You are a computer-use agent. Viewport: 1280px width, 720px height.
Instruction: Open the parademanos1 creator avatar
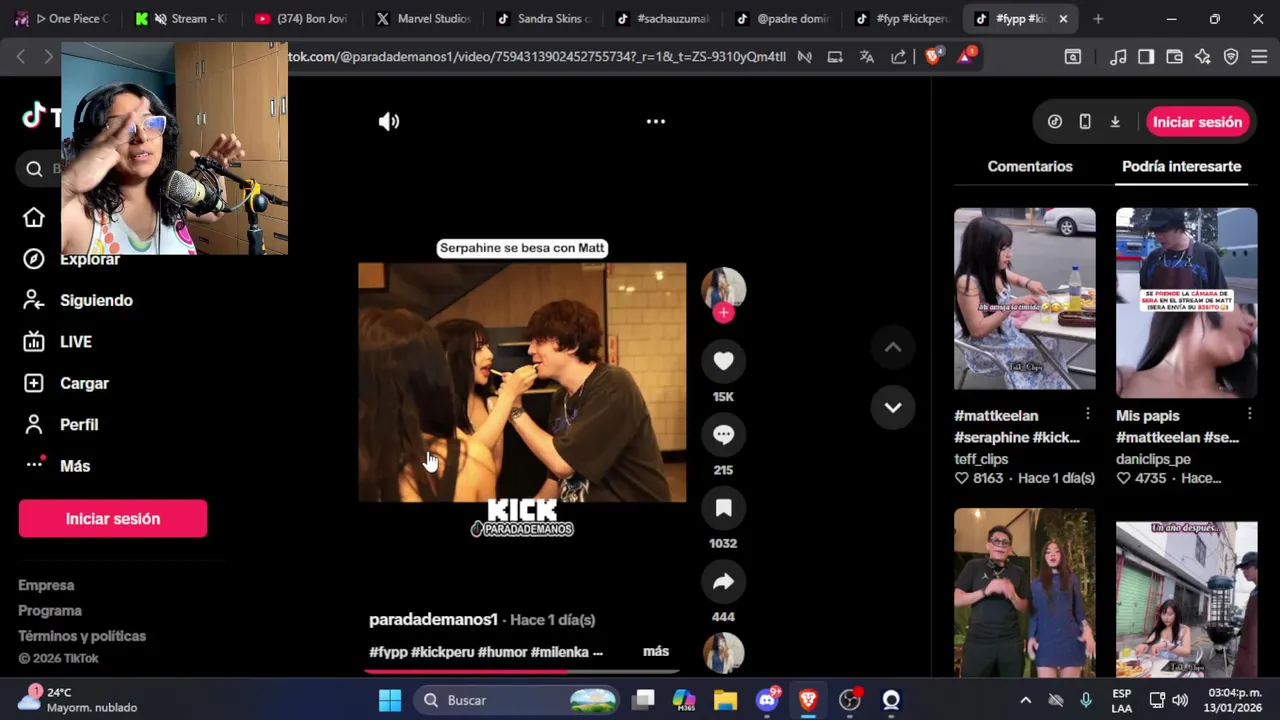pyautogui.click(x=723, y=289)
